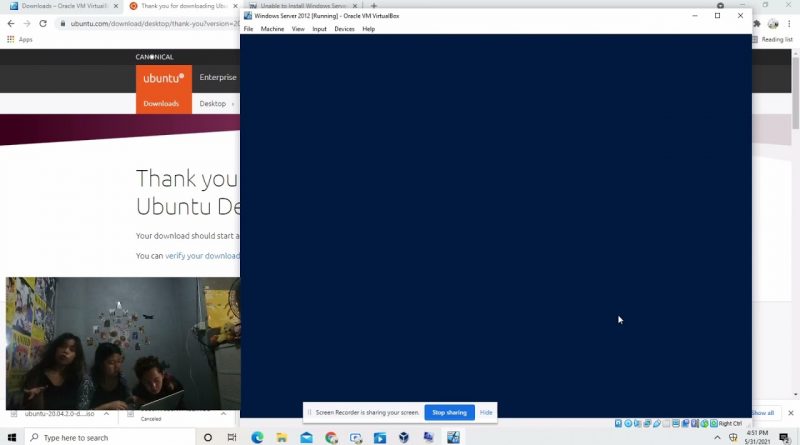Switch to the Thank you for downloading Ubuntu tab
This screenshot has height=445, width=800.
tap(184, 6)
